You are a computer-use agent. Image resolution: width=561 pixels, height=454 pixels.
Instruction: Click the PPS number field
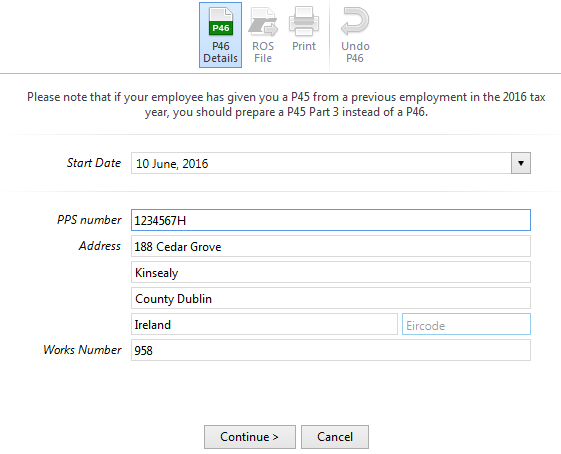[331, 220]
